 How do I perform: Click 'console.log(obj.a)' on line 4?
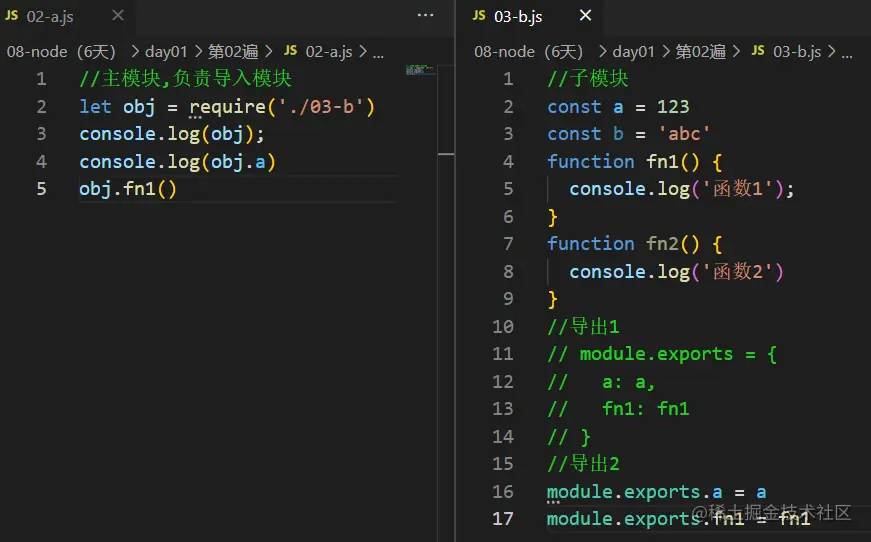(177, 162)
